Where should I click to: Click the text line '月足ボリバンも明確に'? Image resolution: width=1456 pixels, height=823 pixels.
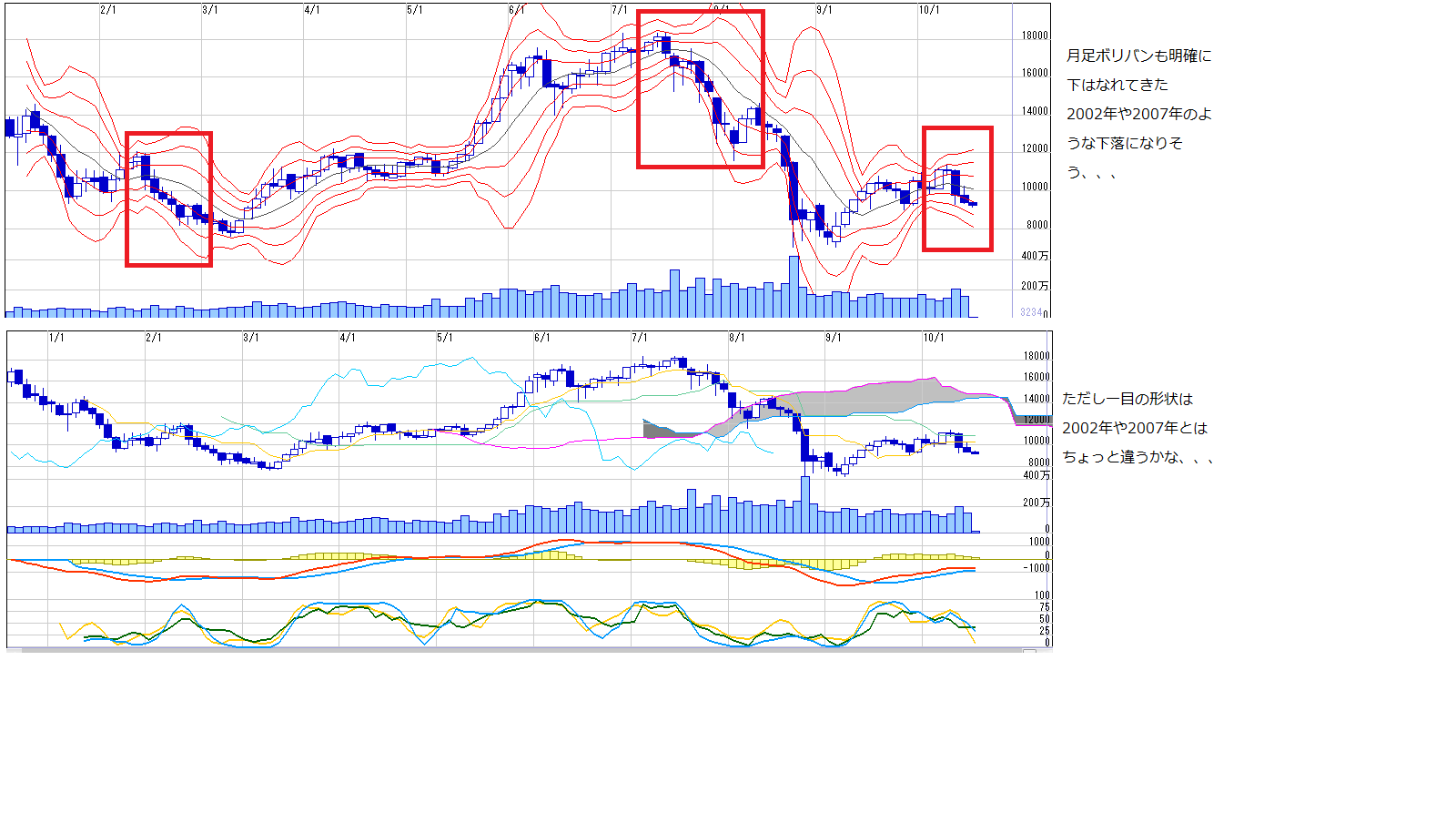click(x=1138, y=56)
